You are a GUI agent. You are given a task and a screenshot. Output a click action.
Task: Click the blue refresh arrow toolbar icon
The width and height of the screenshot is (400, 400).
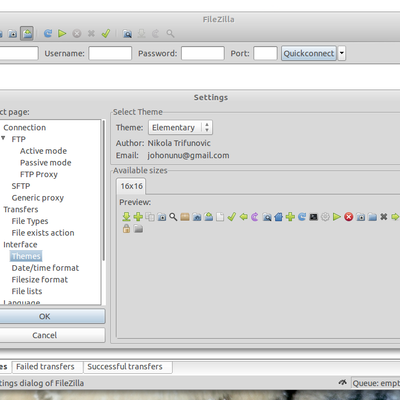48,33
